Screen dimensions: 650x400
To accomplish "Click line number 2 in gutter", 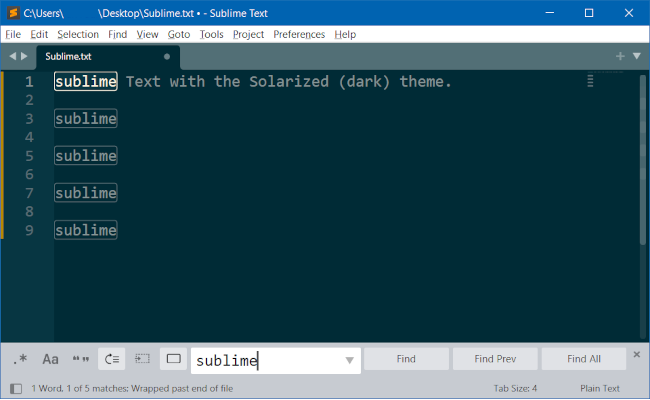I will pos(29,100).
